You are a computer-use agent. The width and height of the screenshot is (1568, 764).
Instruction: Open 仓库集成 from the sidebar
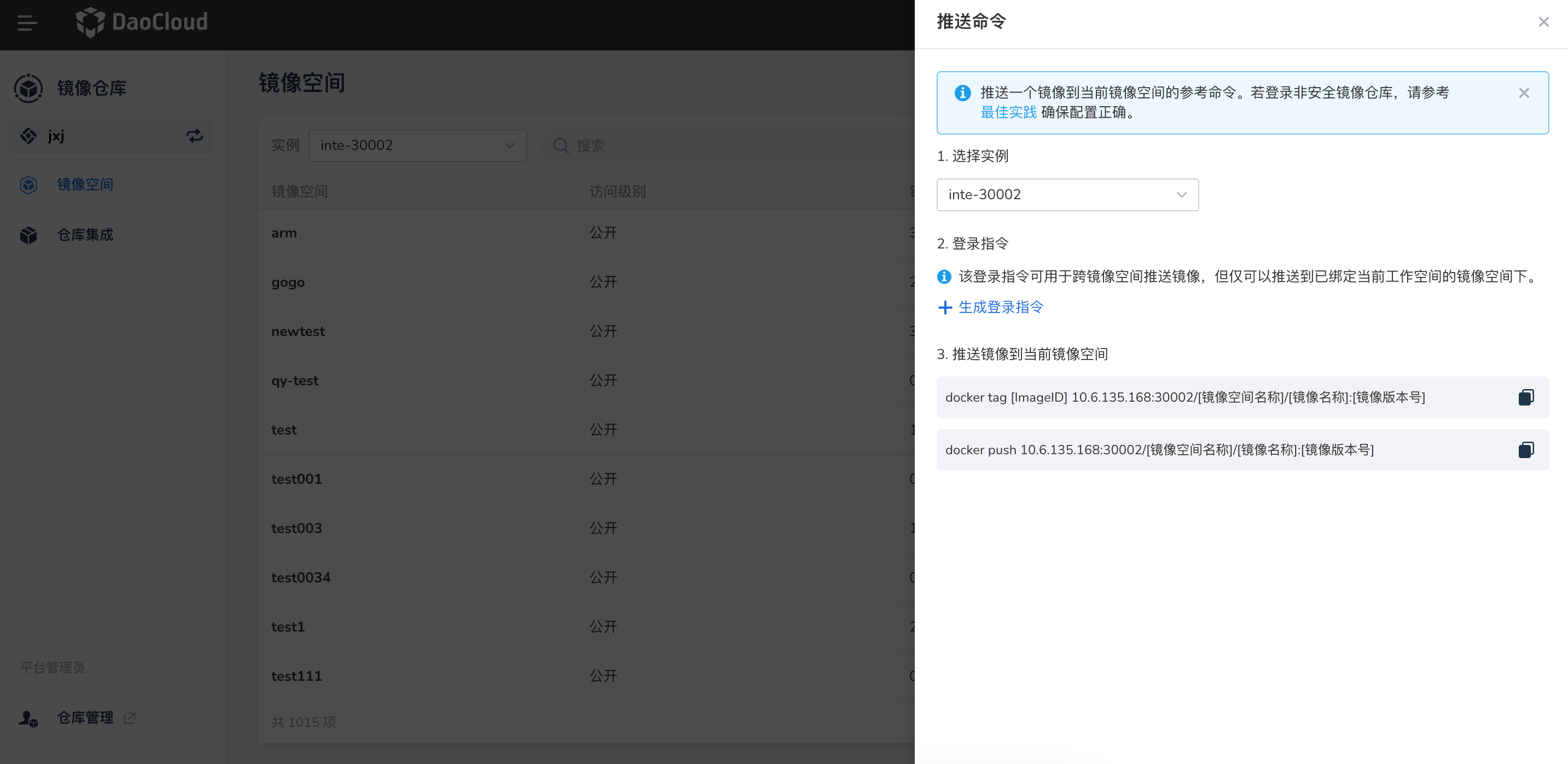pyautogui.click(x=85, y=235)
